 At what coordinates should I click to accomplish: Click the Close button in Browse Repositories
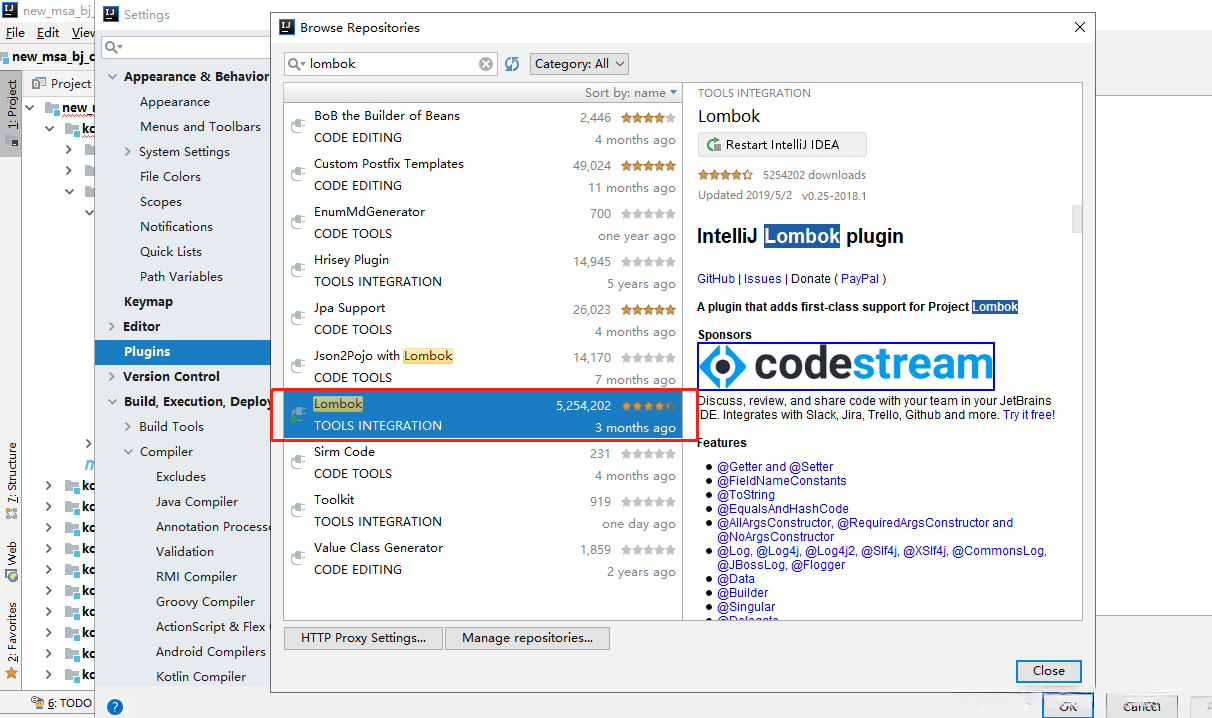point(1049,671)
